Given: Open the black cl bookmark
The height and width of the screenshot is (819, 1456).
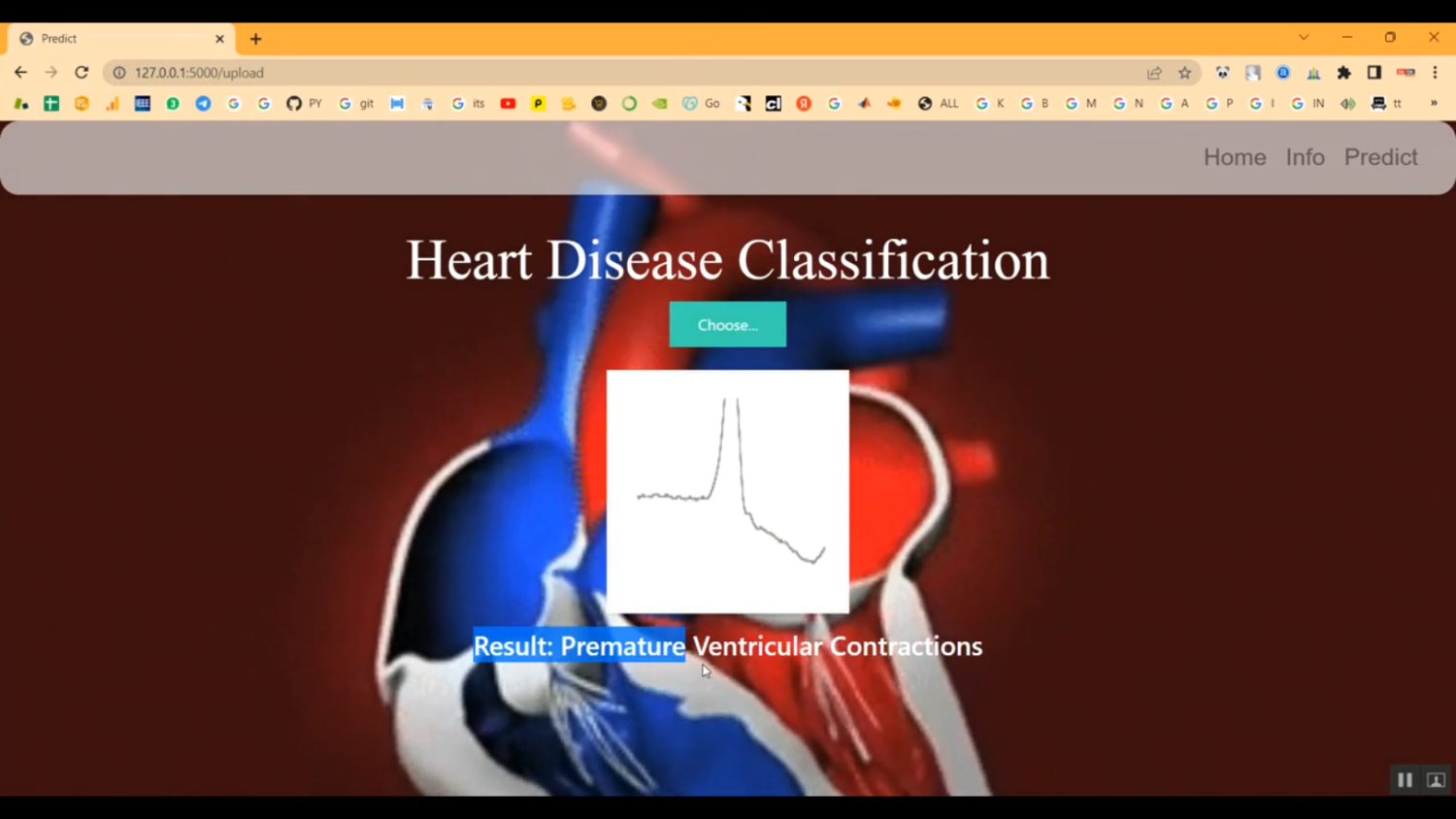Looking at the screenshot, I should coord(774,103).
